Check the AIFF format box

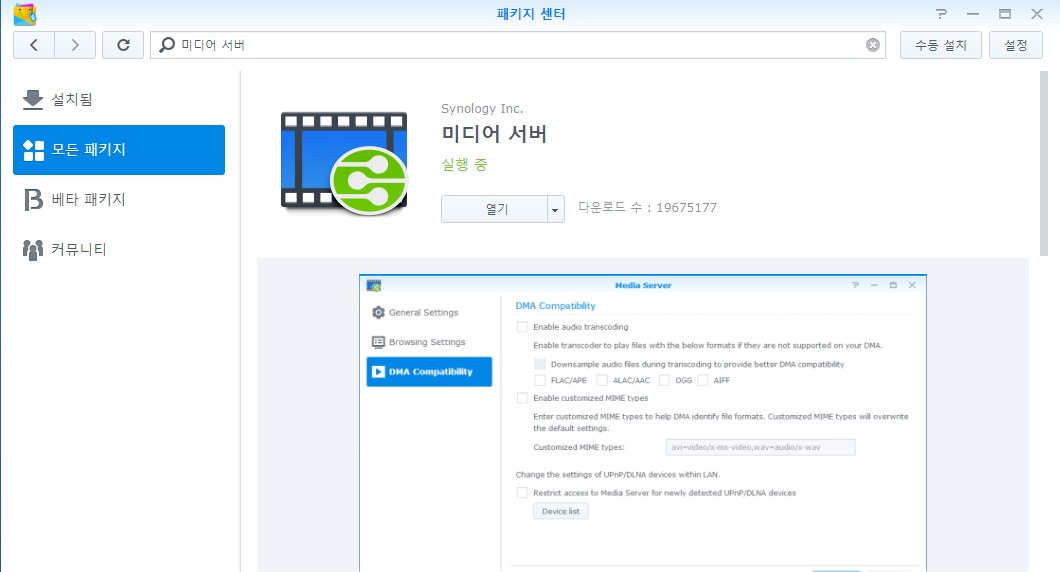(x=702, y=381)
